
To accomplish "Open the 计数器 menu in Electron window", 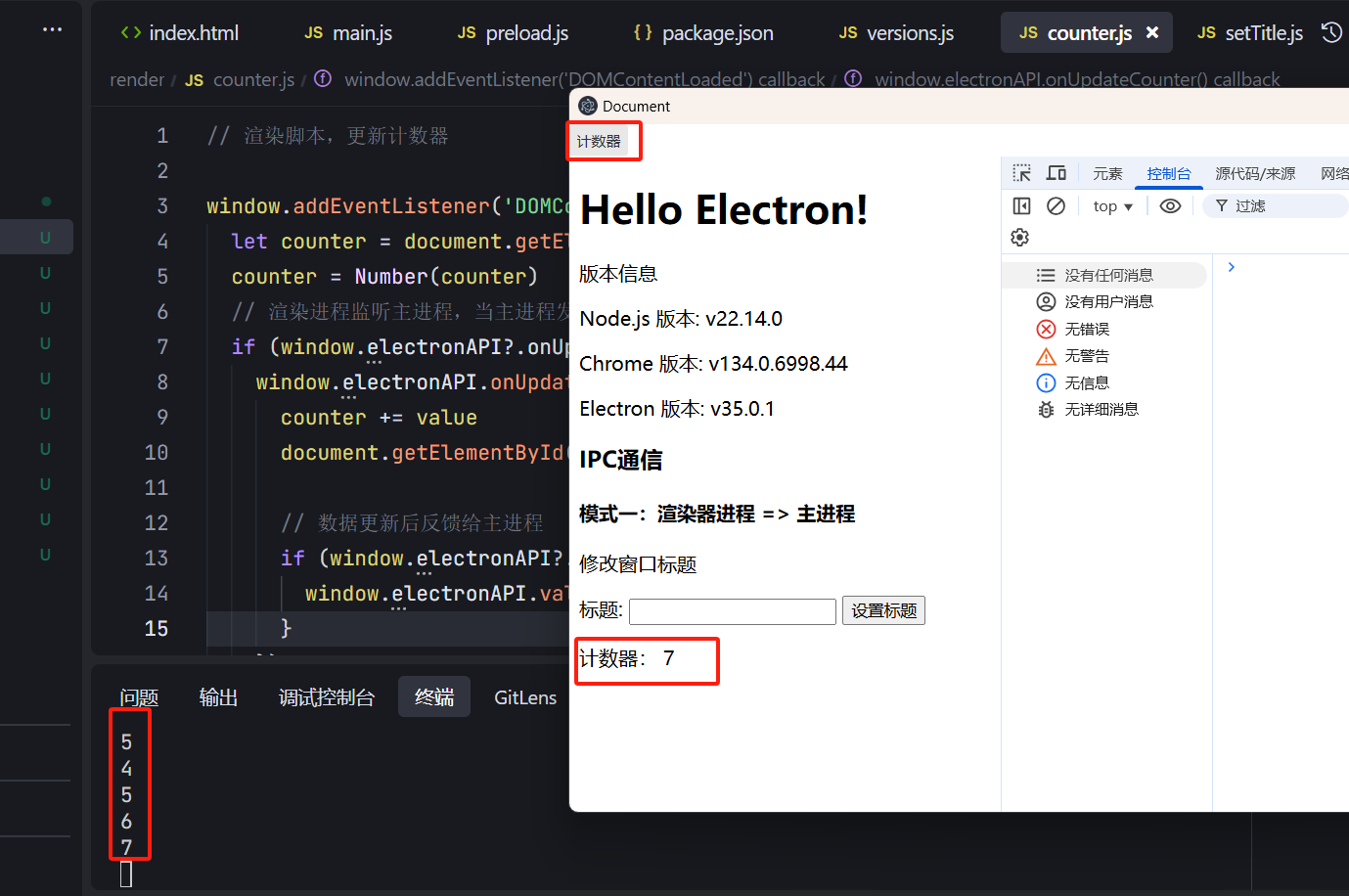I will (599, 142).
